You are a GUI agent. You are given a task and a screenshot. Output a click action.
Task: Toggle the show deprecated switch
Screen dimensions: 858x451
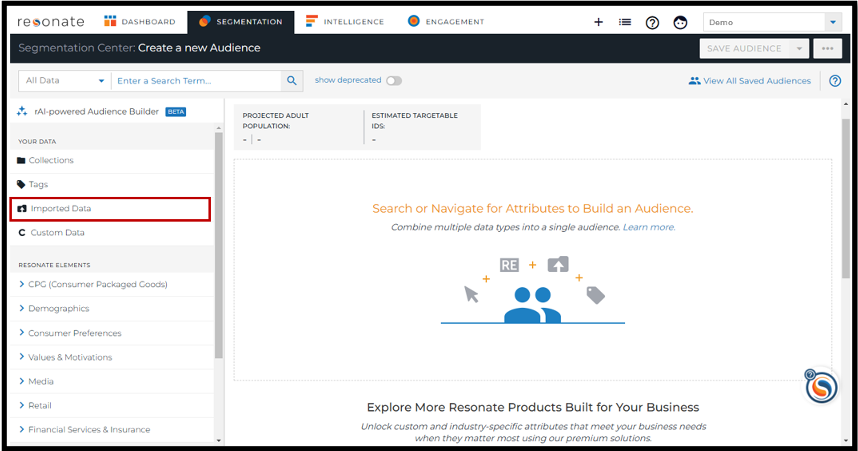tap(394, 80)
